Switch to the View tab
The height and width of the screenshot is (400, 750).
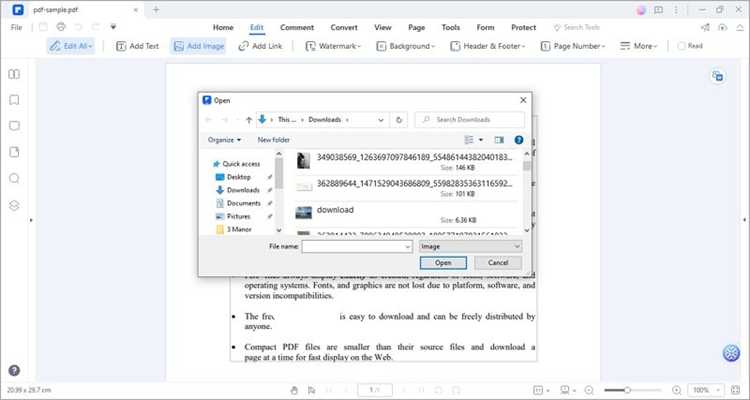[383, 27]
